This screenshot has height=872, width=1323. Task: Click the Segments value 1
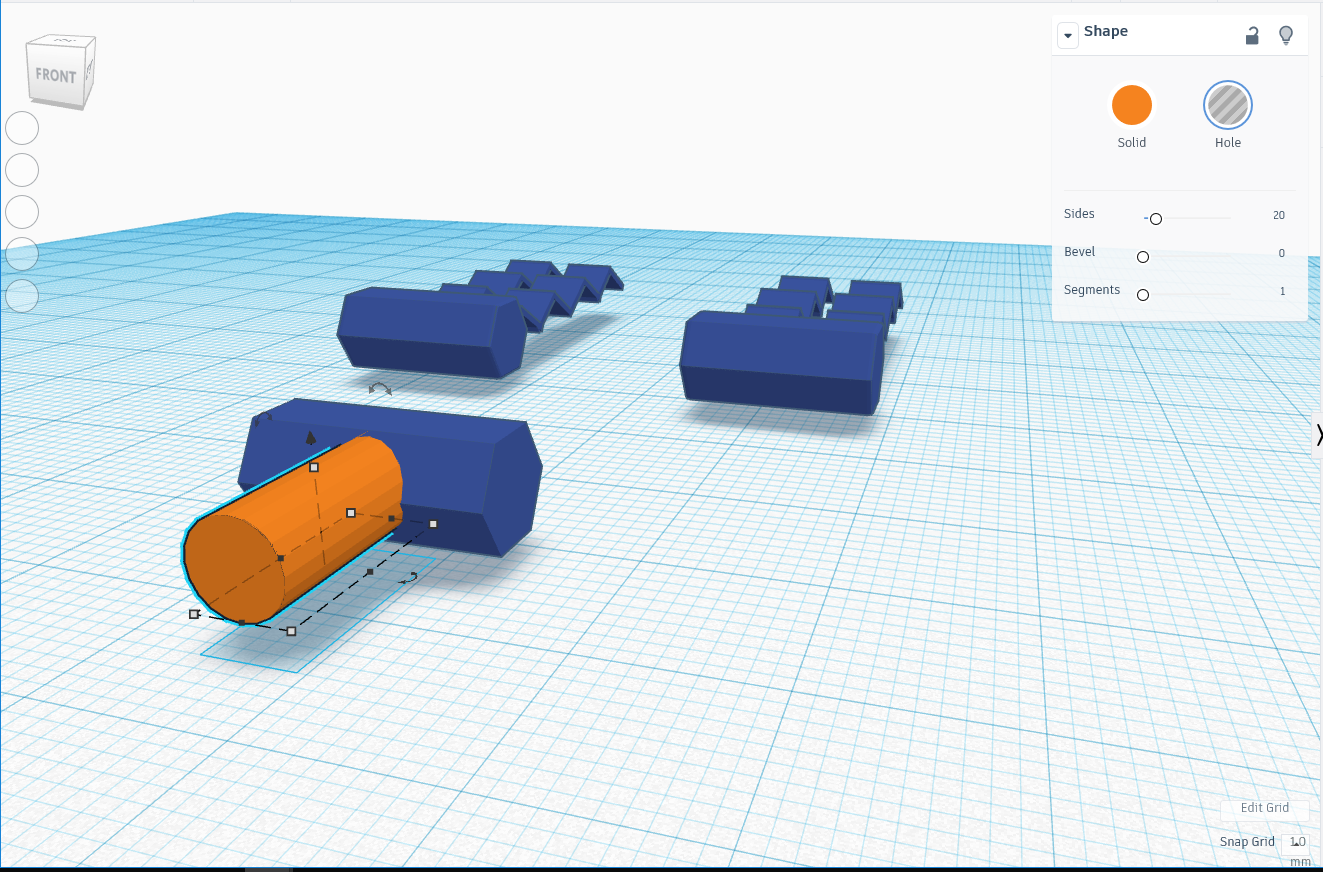(1283, 291)
